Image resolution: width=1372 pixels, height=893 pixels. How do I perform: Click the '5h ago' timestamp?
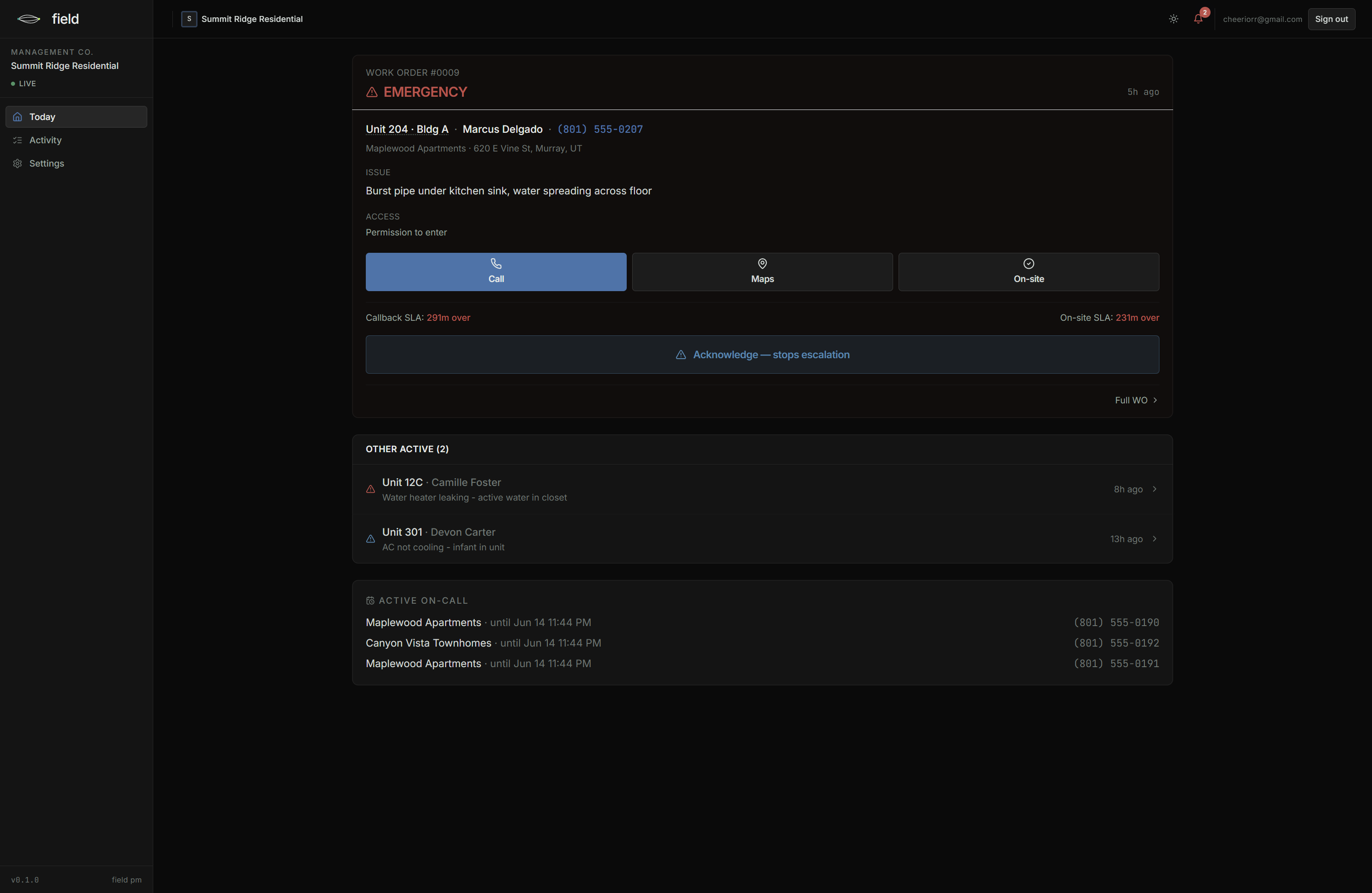tap(1143, 92)
